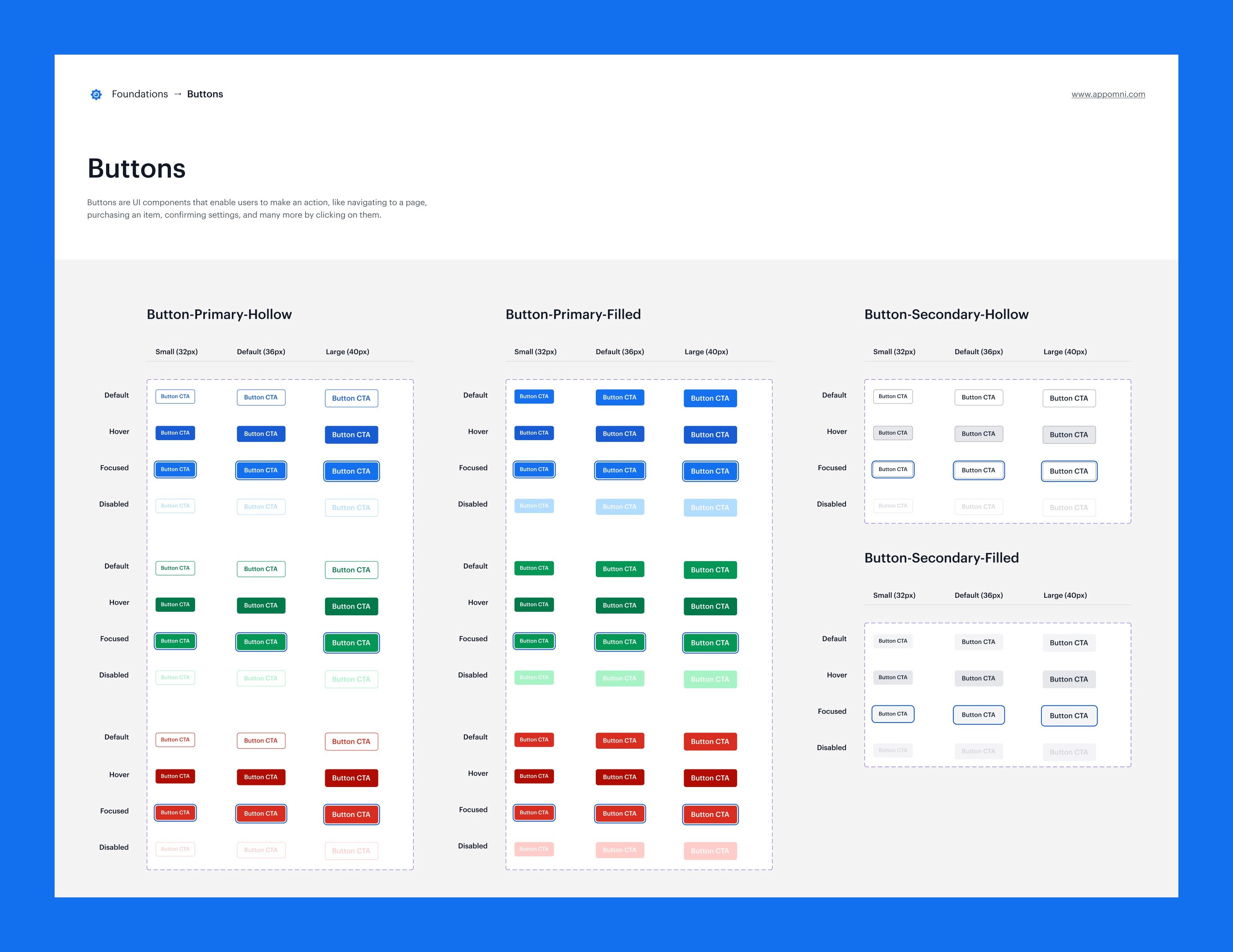Image resolution: width=1233 pixels, height=952 pixels.
Task: Click the blue gear logo icon
Action: (x=96, y=94)
